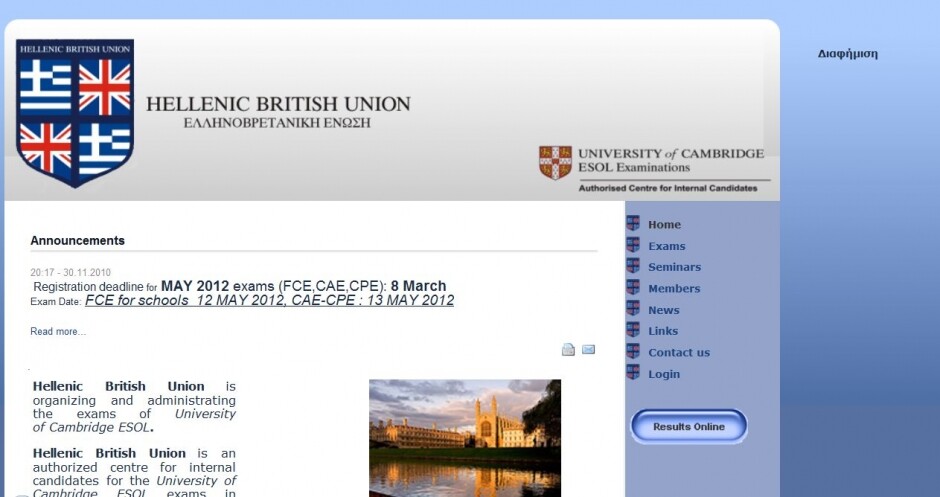Click the email envelope icon below the announcement
Screen dimensions: 940x497
click(589, 349)
